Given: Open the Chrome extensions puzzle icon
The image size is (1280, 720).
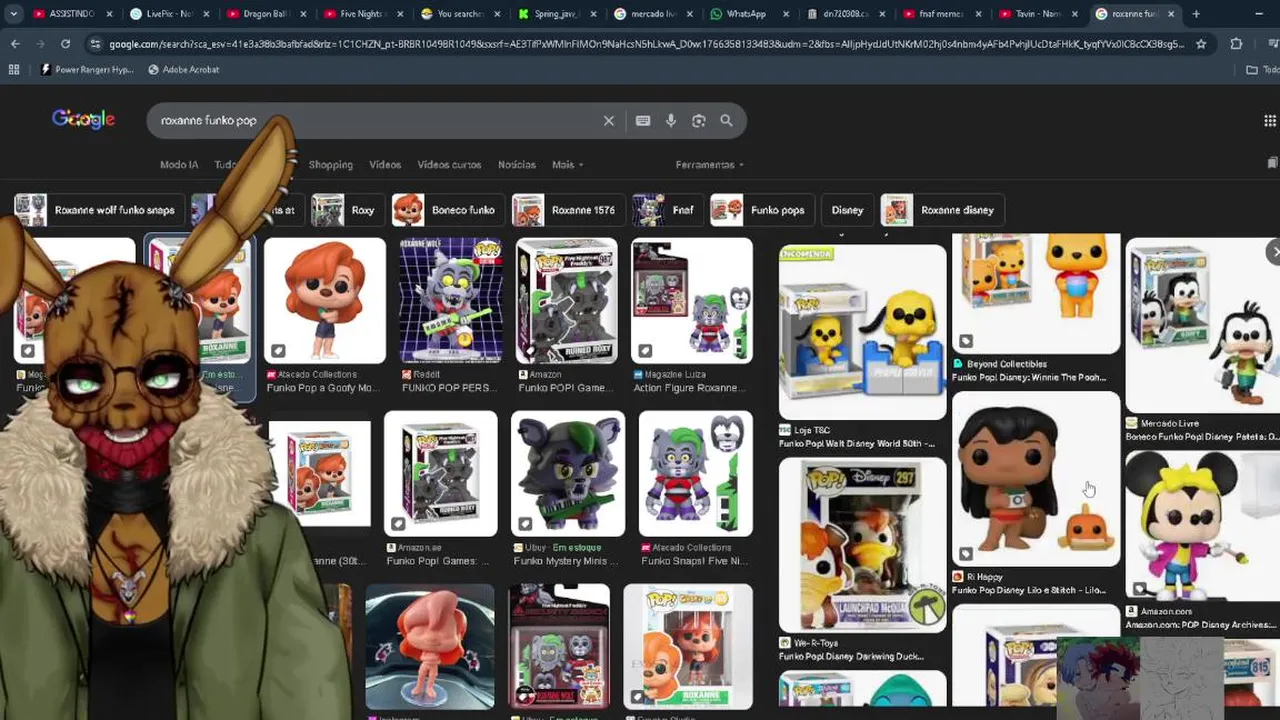Looking at the screenshot, I should coord(1236,44).
